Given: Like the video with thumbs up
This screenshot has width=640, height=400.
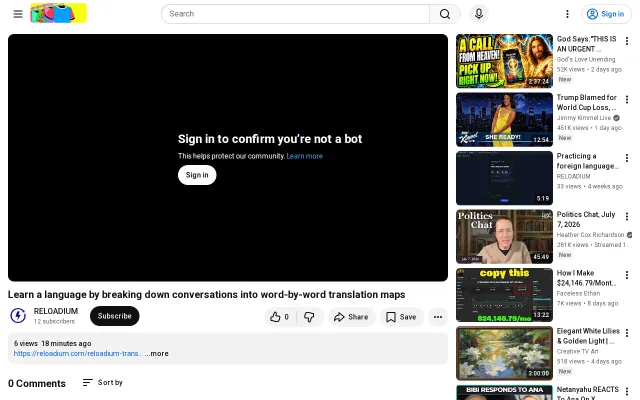Looking at the screenshot, I should (280, 317).
